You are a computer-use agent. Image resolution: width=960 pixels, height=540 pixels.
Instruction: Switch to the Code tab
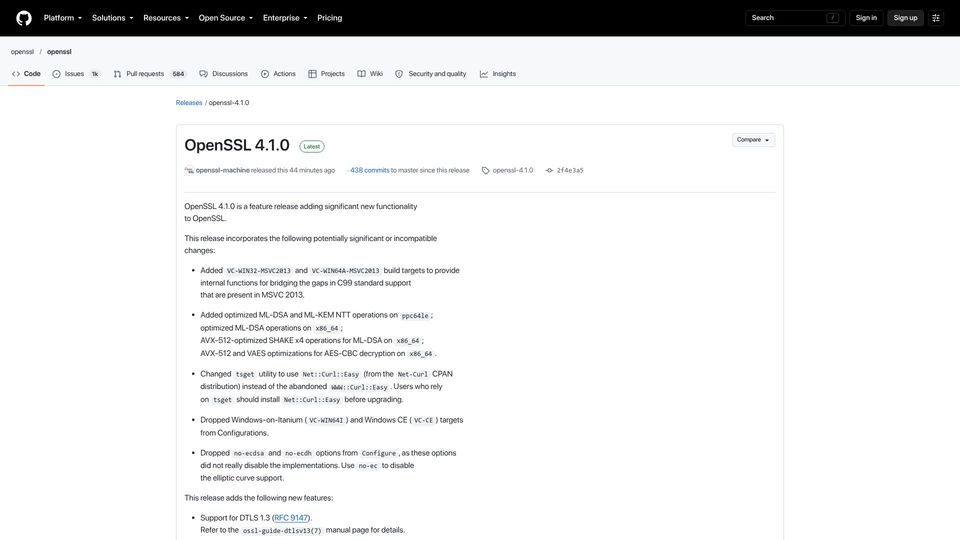[x=26, y=74]
